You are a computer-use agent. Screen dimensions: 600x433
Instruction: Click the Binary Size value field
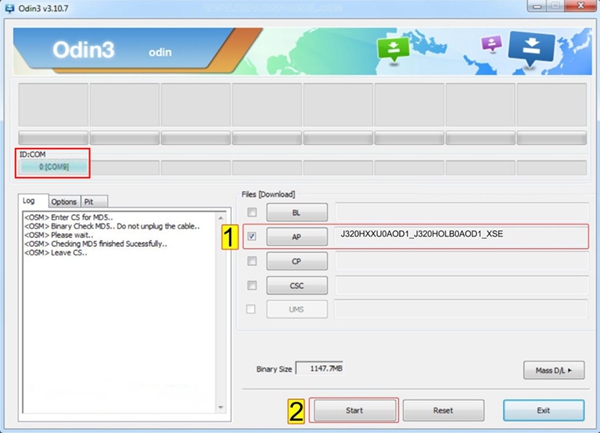click(x=320, y=368)
